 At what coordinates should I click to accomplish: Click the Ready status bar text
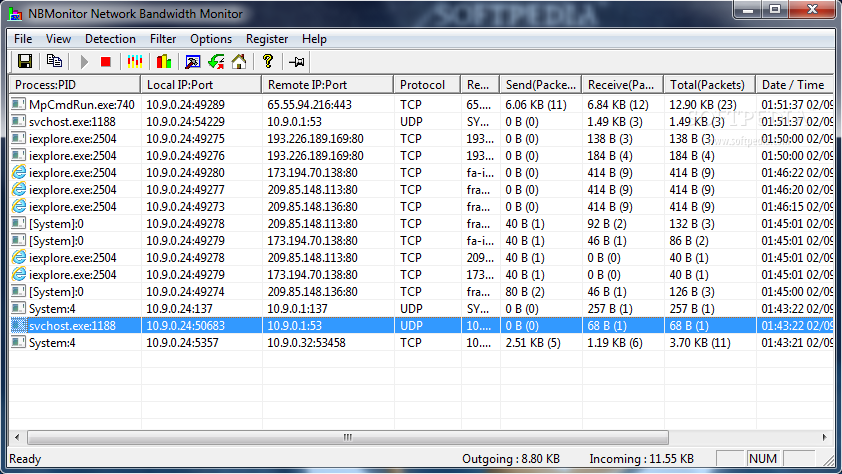click(x=25, y=459)
